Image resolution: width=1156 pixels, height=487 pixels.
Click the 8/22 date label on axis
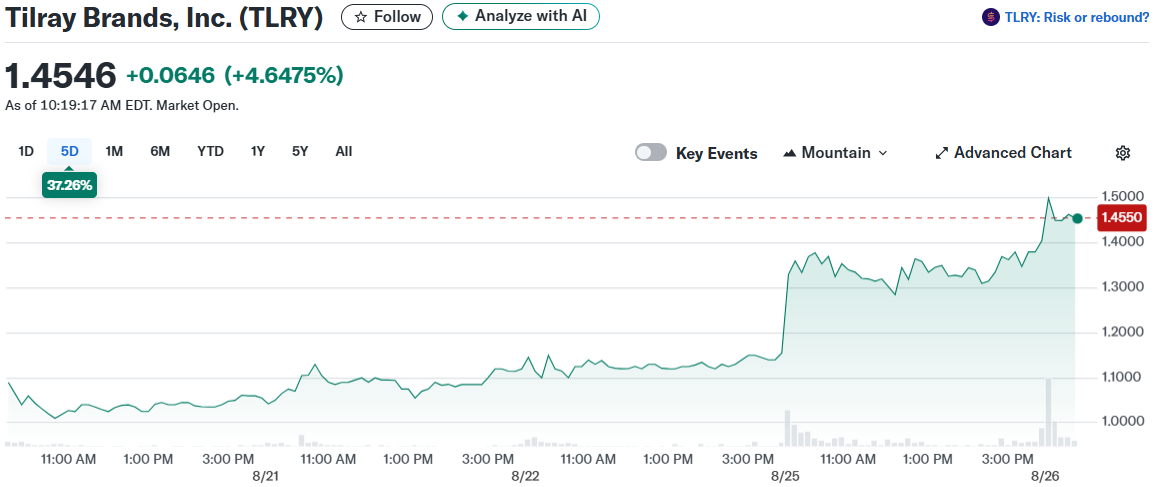coord(526,476)
